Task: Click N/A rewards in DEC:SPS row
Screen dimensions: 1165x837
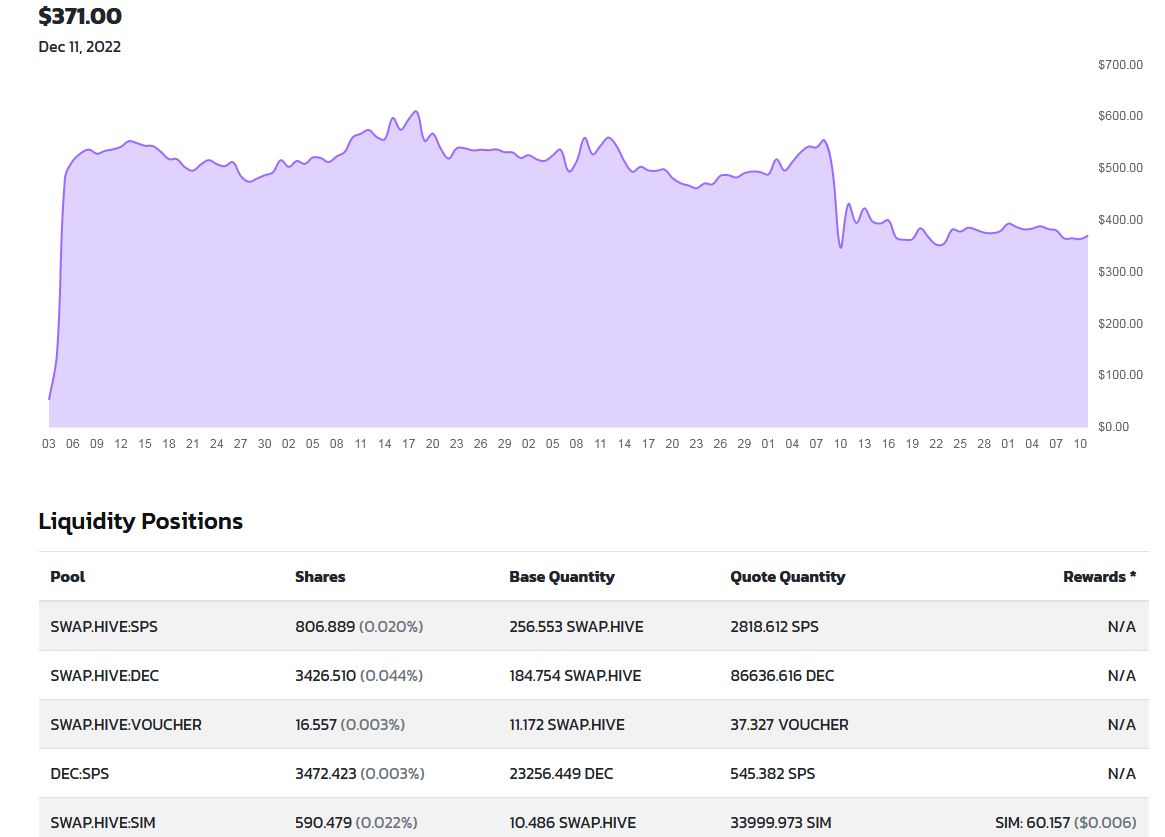Action: point(1122,774)
